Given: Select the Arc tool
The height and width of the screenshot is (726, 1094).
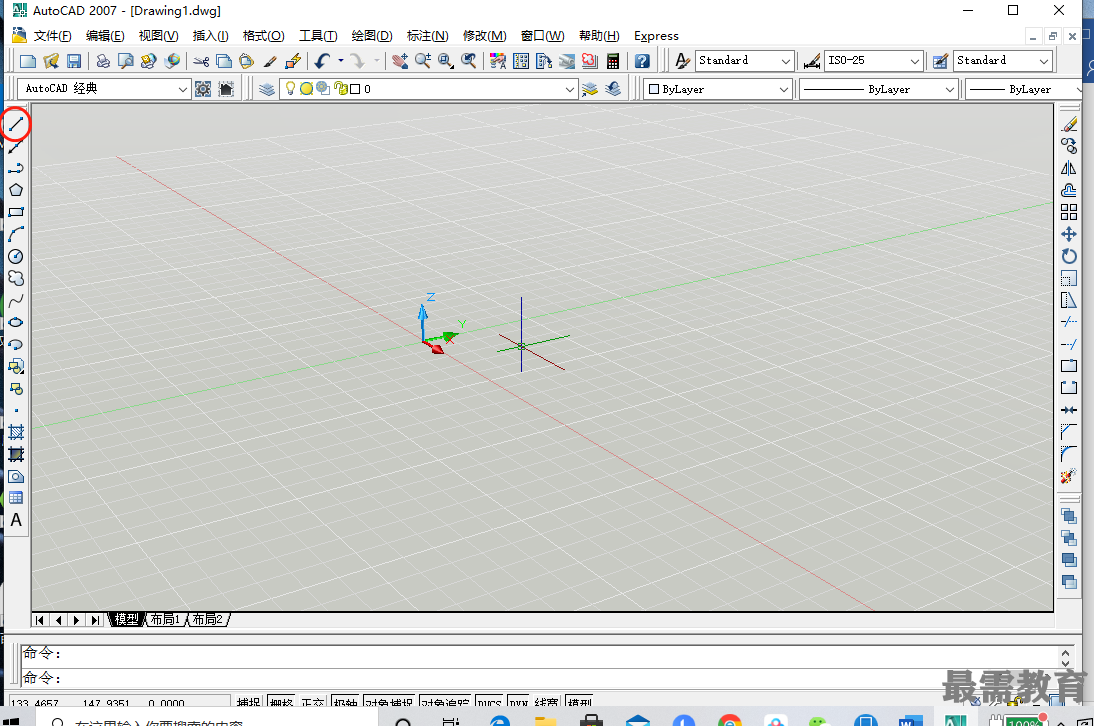Looking at the screenshot, I should pos(16,234).
